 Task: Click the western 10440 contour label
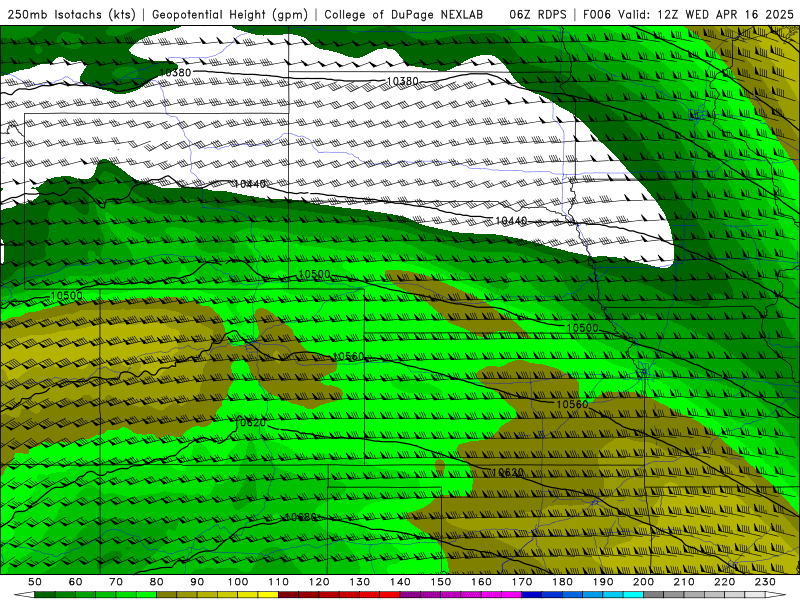click(249, 184)
